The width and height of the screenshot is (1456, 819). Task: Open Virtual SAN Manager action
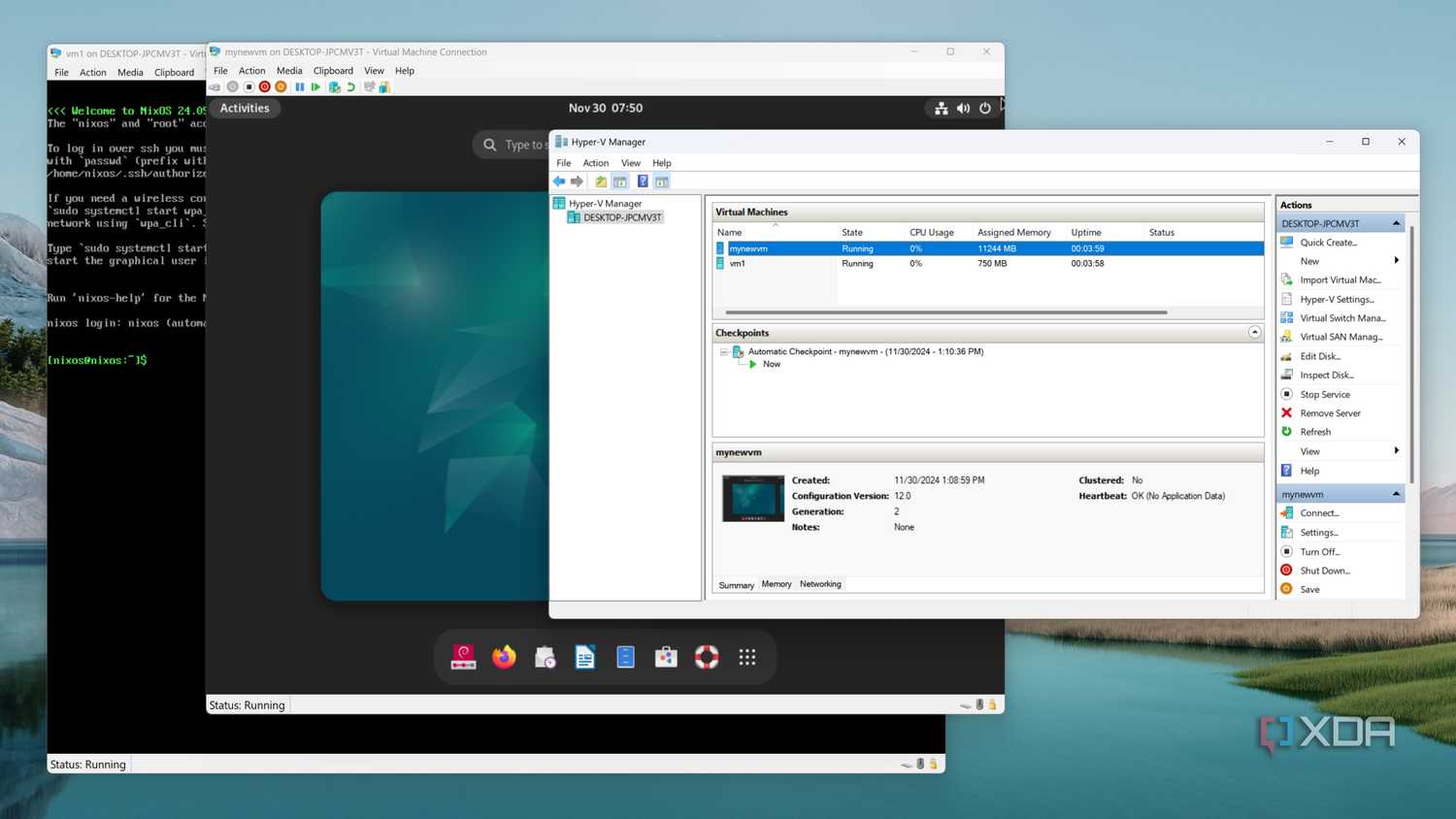click(x=1340, y=337)
